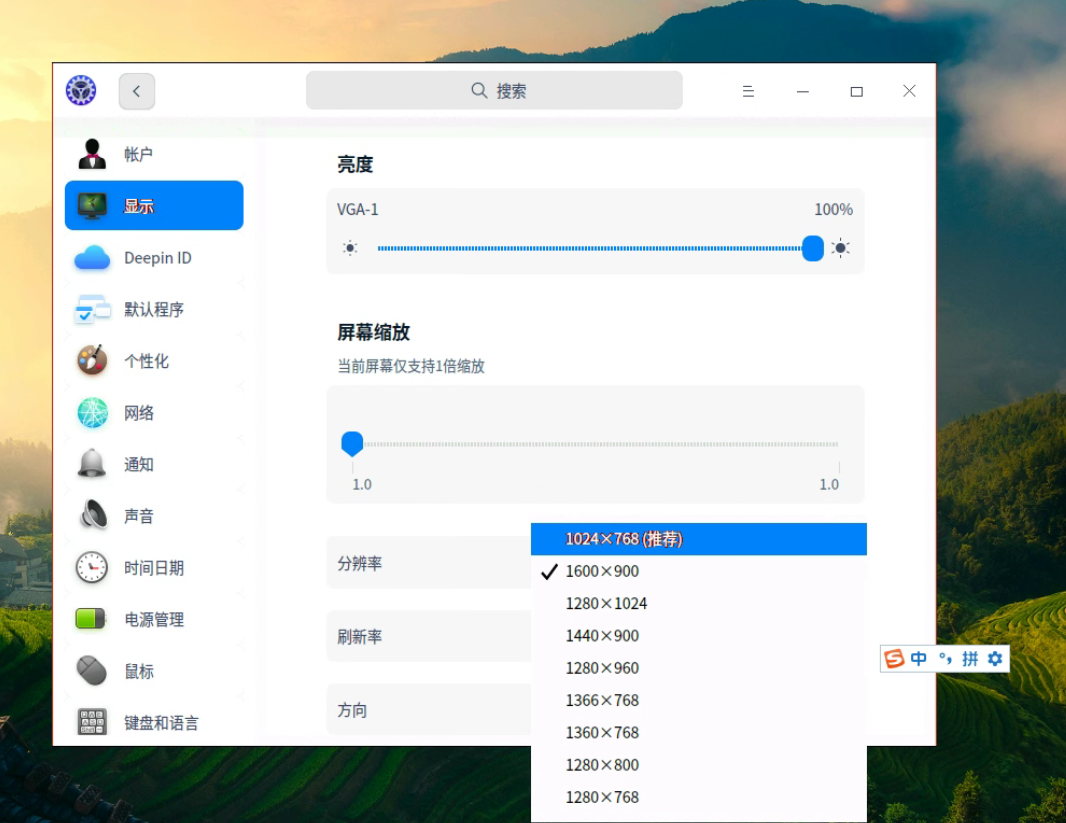Screen dimensions: 1066x823
Task: Open the Mouse (鼠标) icon
Action: click(92, 671)
